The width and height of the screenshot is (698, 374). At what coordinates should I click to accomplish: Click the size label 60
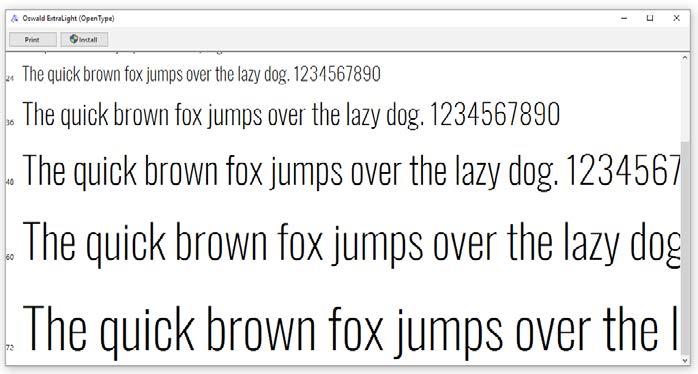[10, 257]
